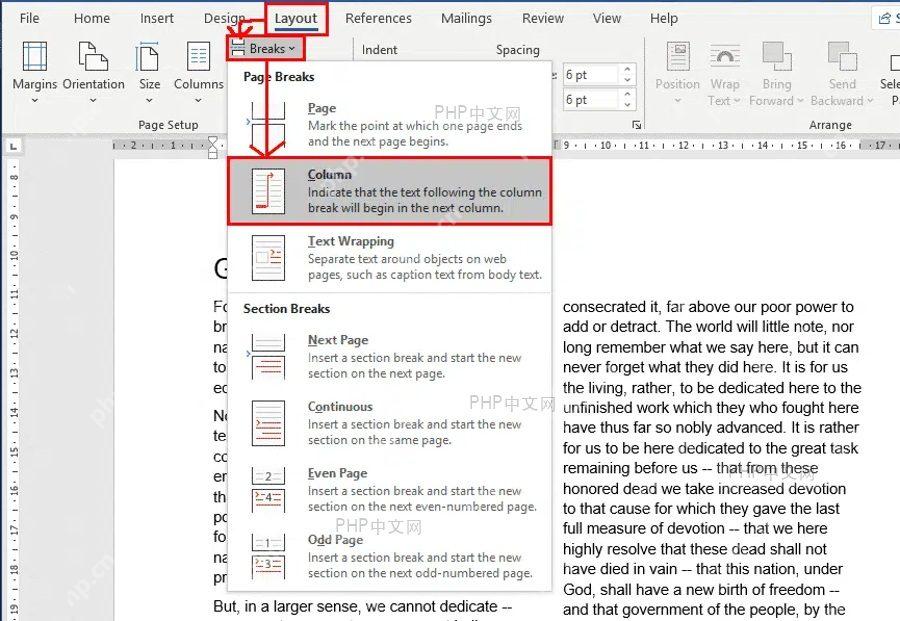Open the File tab
The height and width of the screenshot is (621, 900).
pyautogui.click(x=29, y=18)
